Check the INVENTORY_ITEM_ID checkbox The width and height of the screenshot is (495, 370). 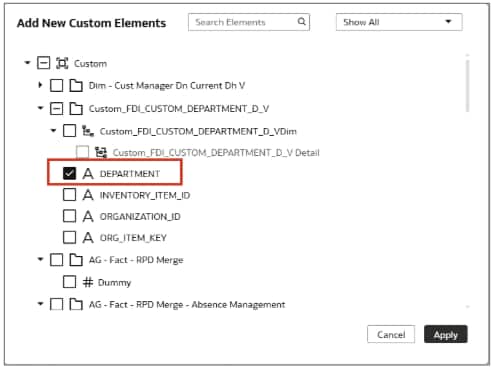click(x=69, y=195)
